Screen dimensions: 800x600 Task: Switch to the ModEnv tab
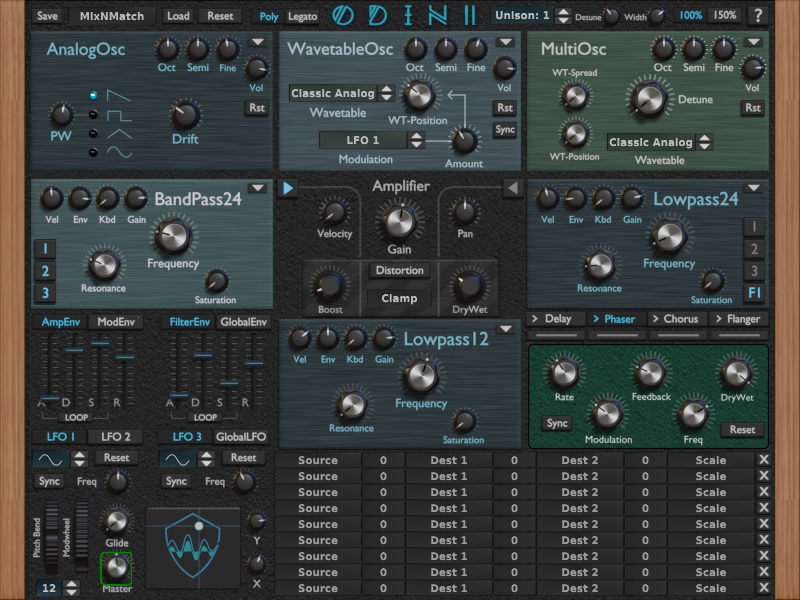(116, 322)
